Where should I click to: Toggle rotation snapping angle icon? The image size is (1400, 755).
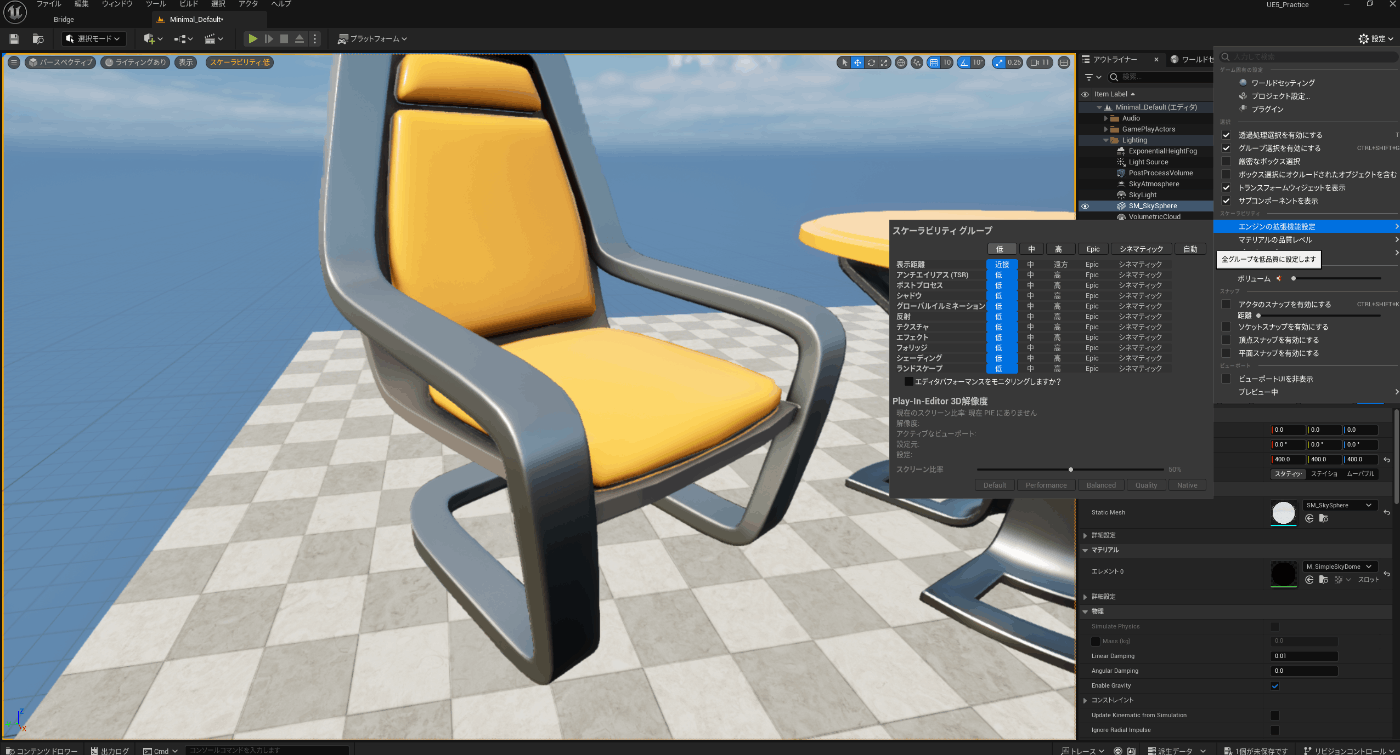[x=965, y=62]
